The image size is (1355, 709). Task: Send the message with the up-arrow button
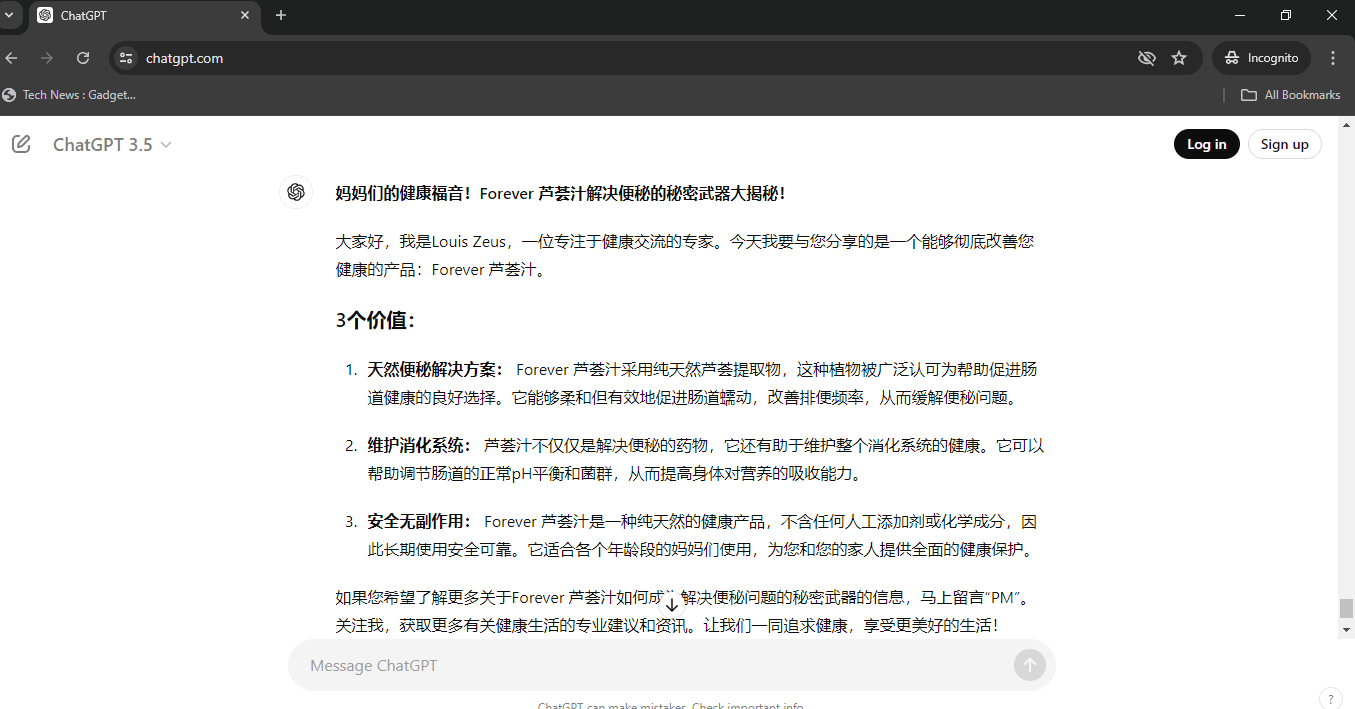(1029, 665)
